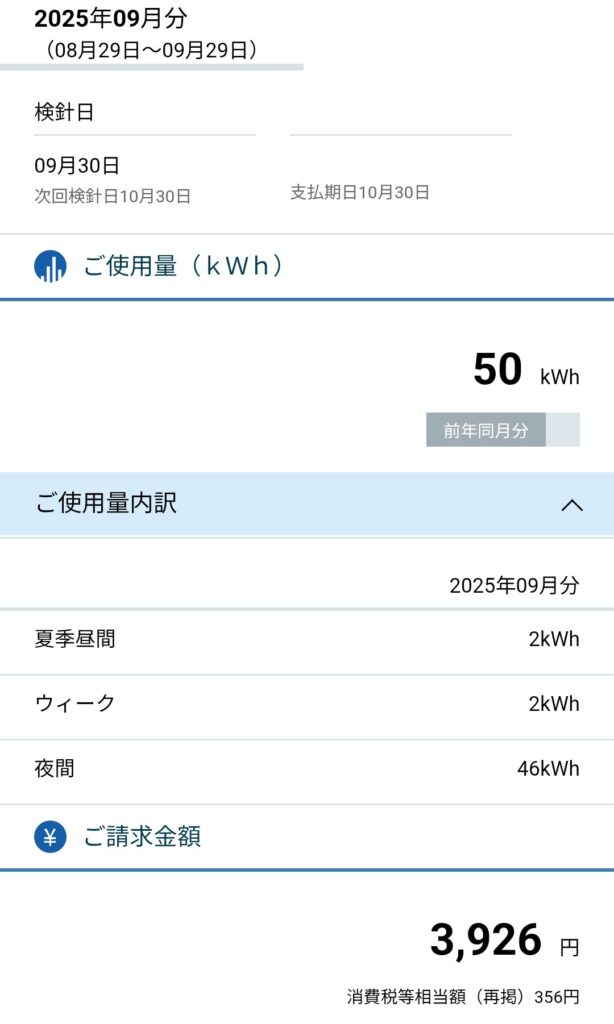Collapse the ご使用量内訳 chevron arrow
614x1024 pixels.
coord(572,505)
